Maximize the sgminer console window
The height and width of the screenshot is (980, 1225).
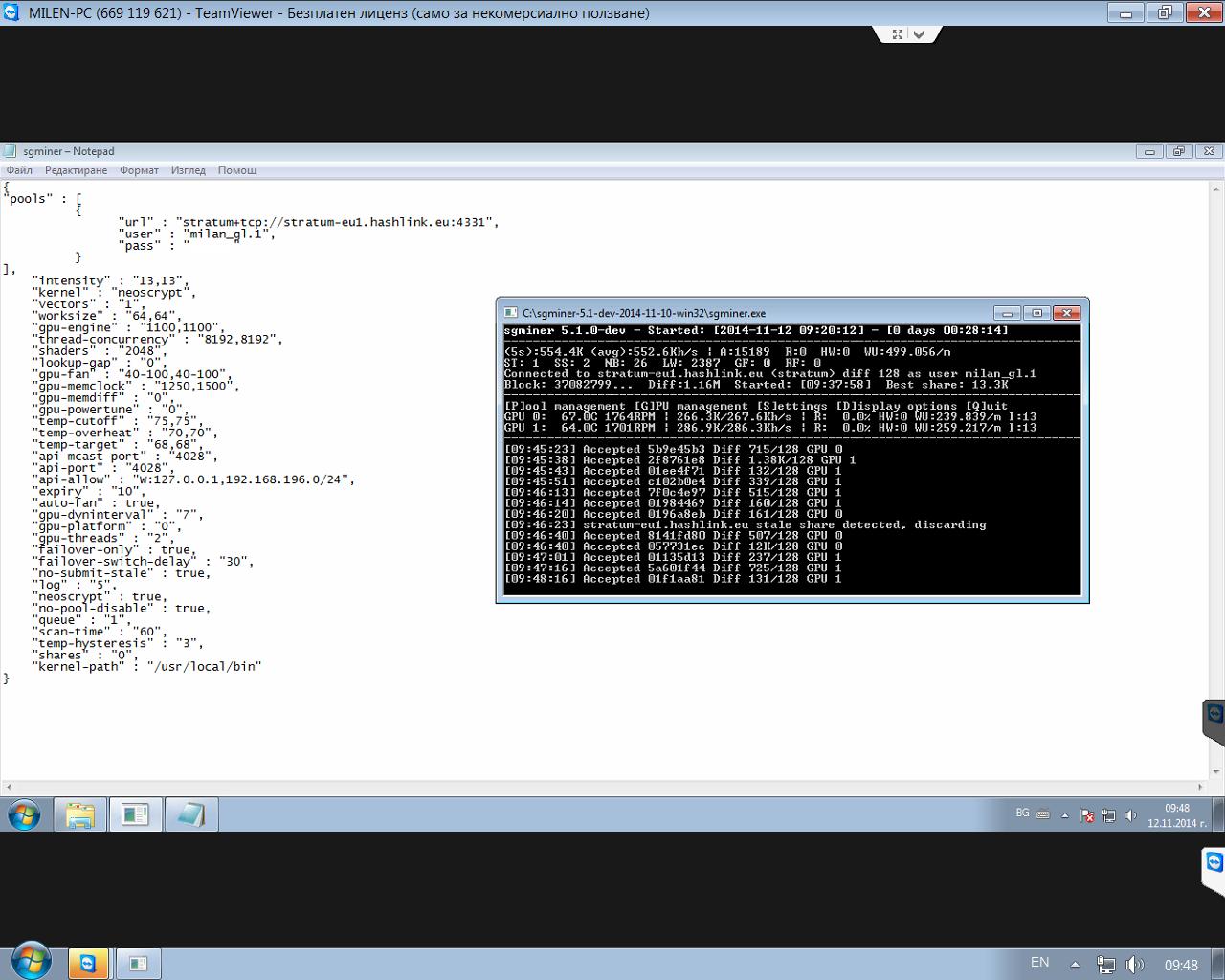pos(1036,313)
